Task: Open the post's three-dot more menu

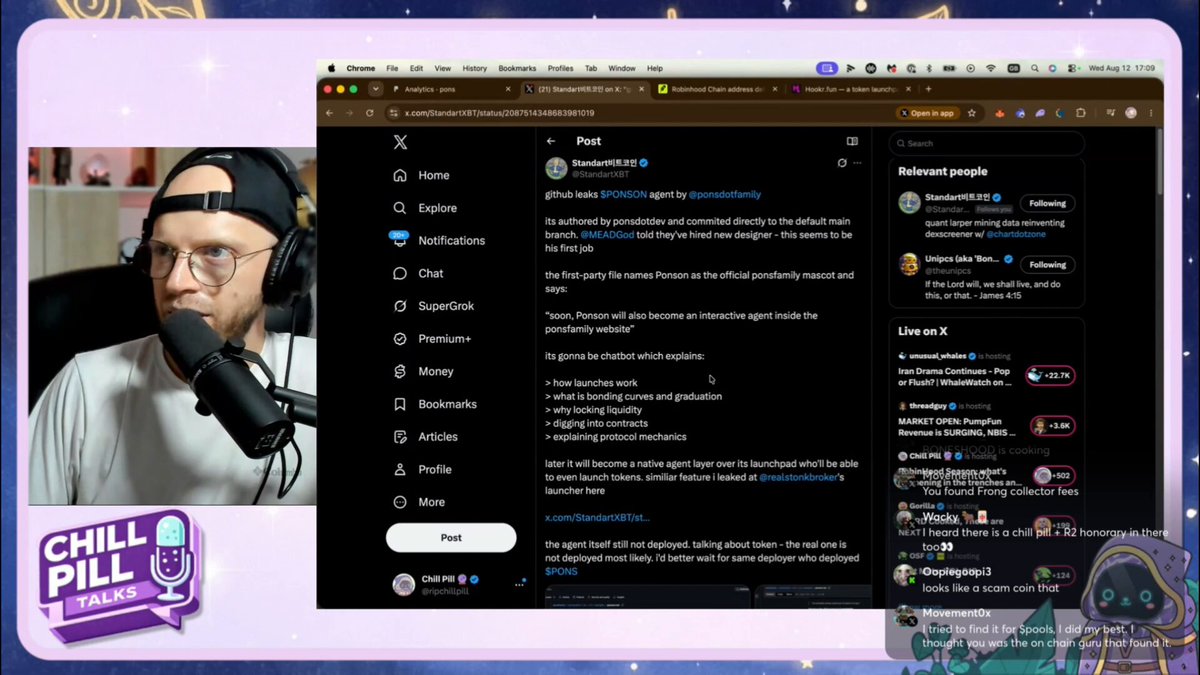Action: click(x=857, y=162)
